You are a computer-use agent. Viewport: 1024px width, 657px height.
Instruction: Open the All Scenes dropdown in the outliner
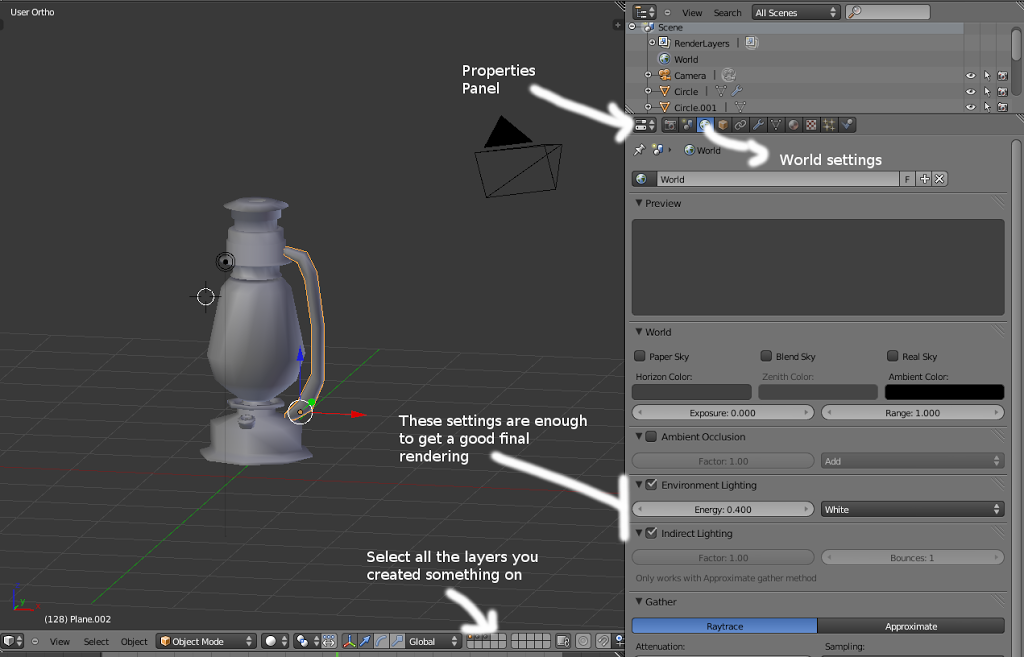tap(795, 12)
